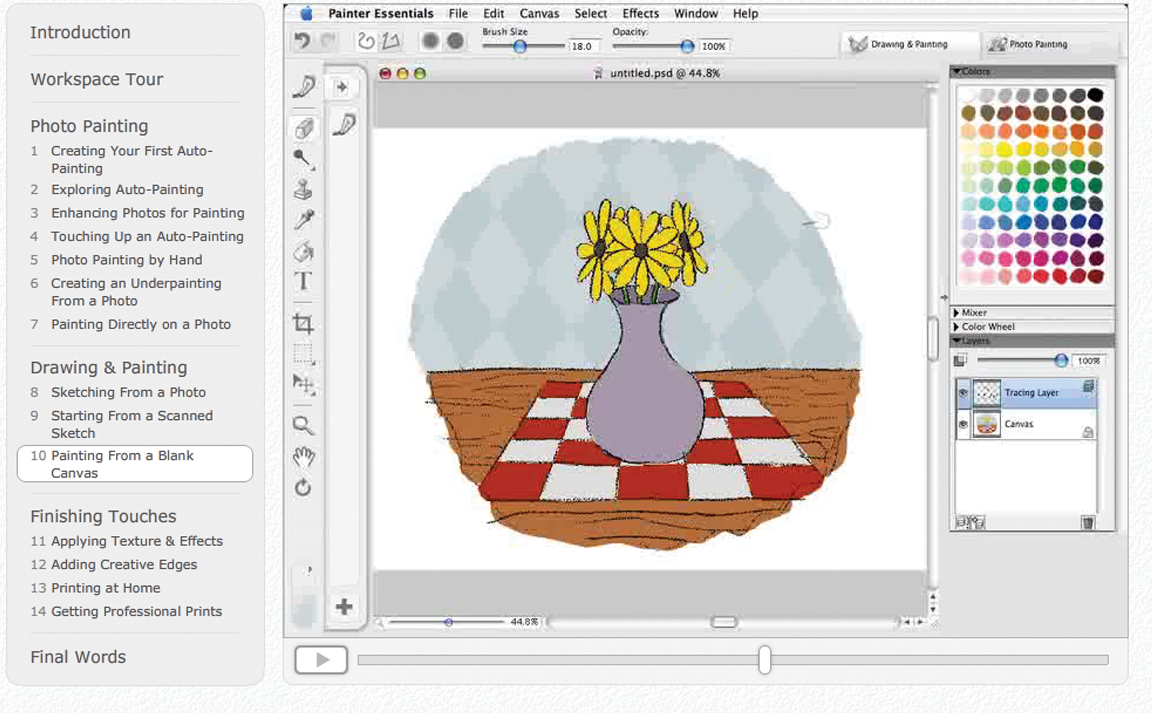Delete layer with the trash icon
Screen dimensions: 1152x713
pos(1087,522)
